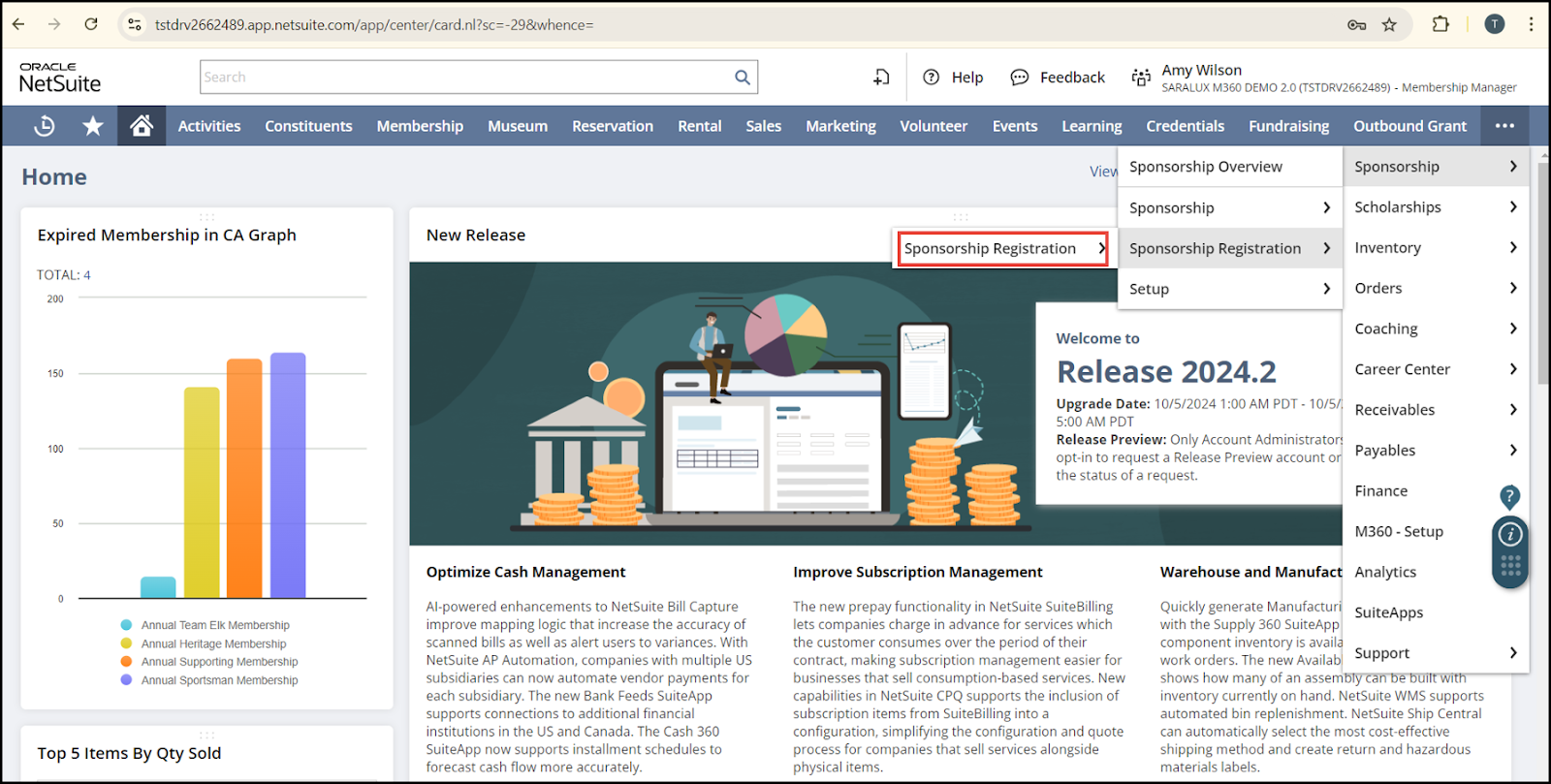The image size is (1551, 784).
Task: Click the Feedback speech bubble icon
Action: pos(1019,78)
